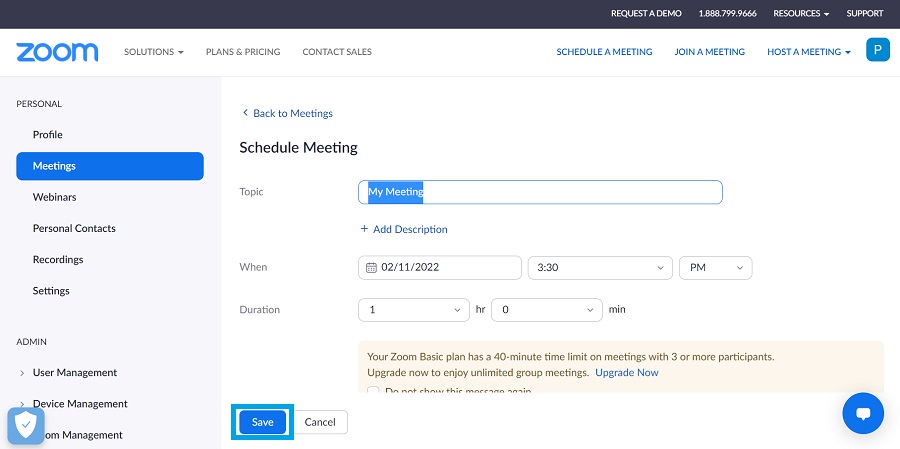Screen dimensions: 900x449
Task: Check Do not show this message again
Action: click(x=373, y=390)
